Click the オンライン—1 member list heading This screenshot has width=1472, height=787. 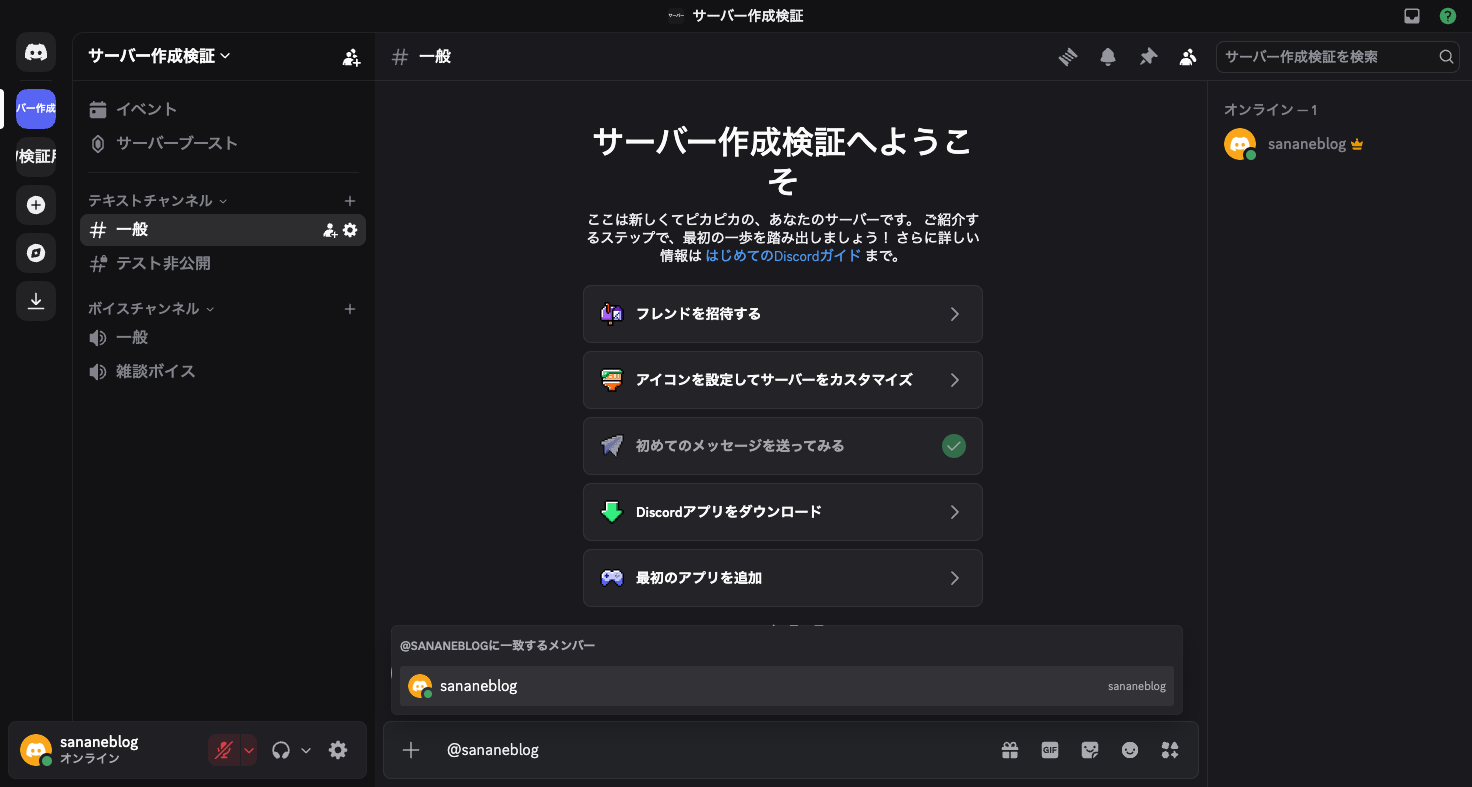tap(1270, 110)
